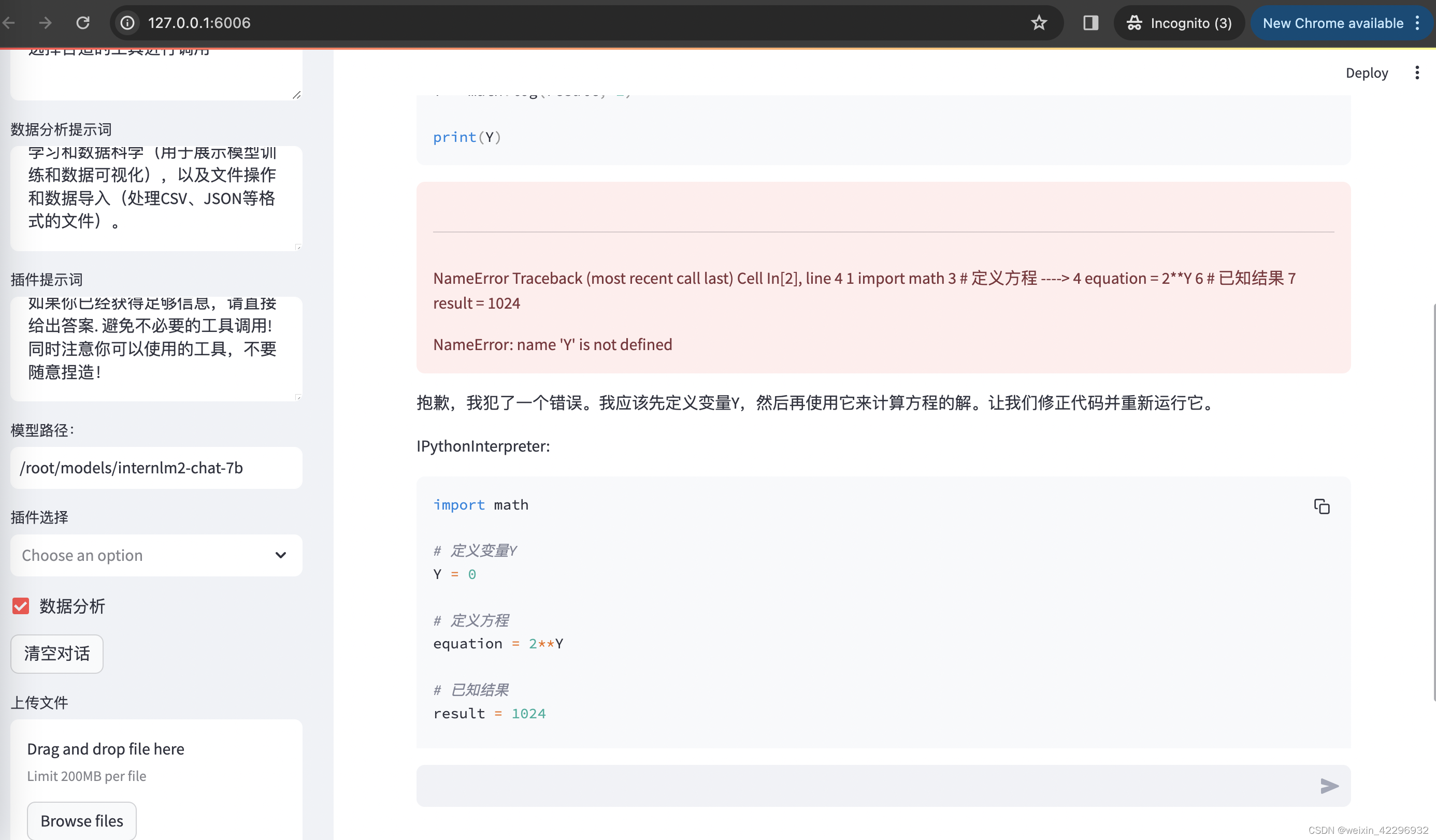The height and width of the screenshot is (840, 1436).
Task: Uncheck the 数据分析 checkbox
Action: (21, 606)
